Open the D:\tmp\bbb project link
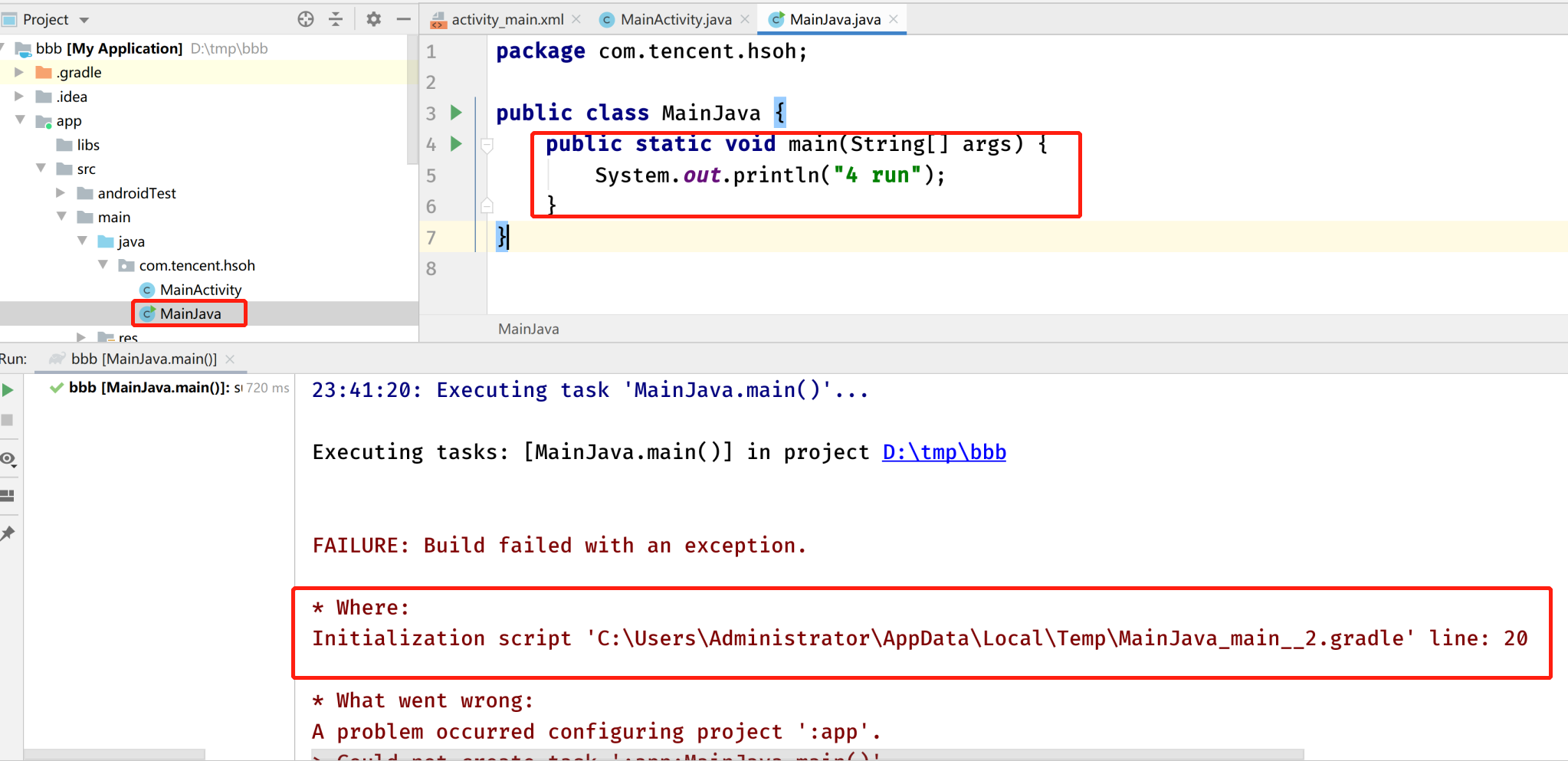The height and width of the screenshot is (761, 1568). tap(943, 452)
